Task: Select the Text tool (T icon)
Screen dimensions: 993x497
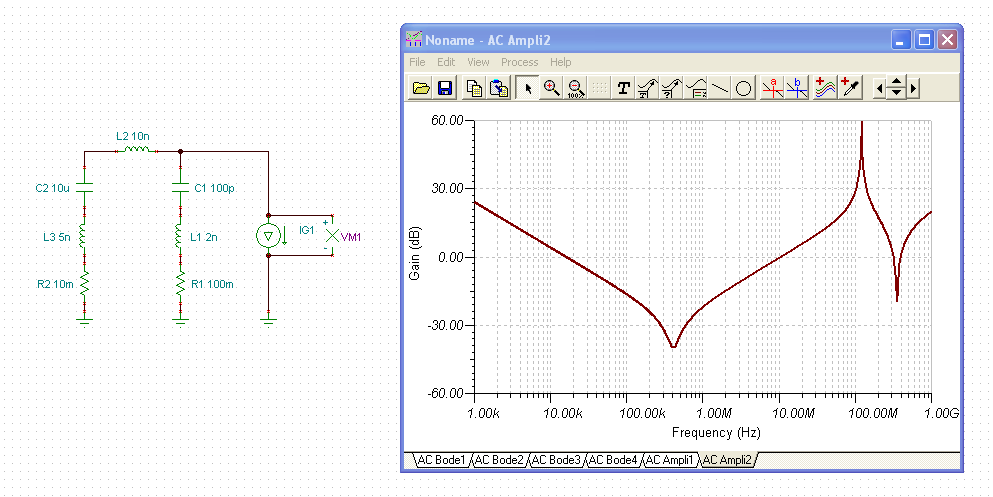Action: pyautogui.click(x=623, y=88)
